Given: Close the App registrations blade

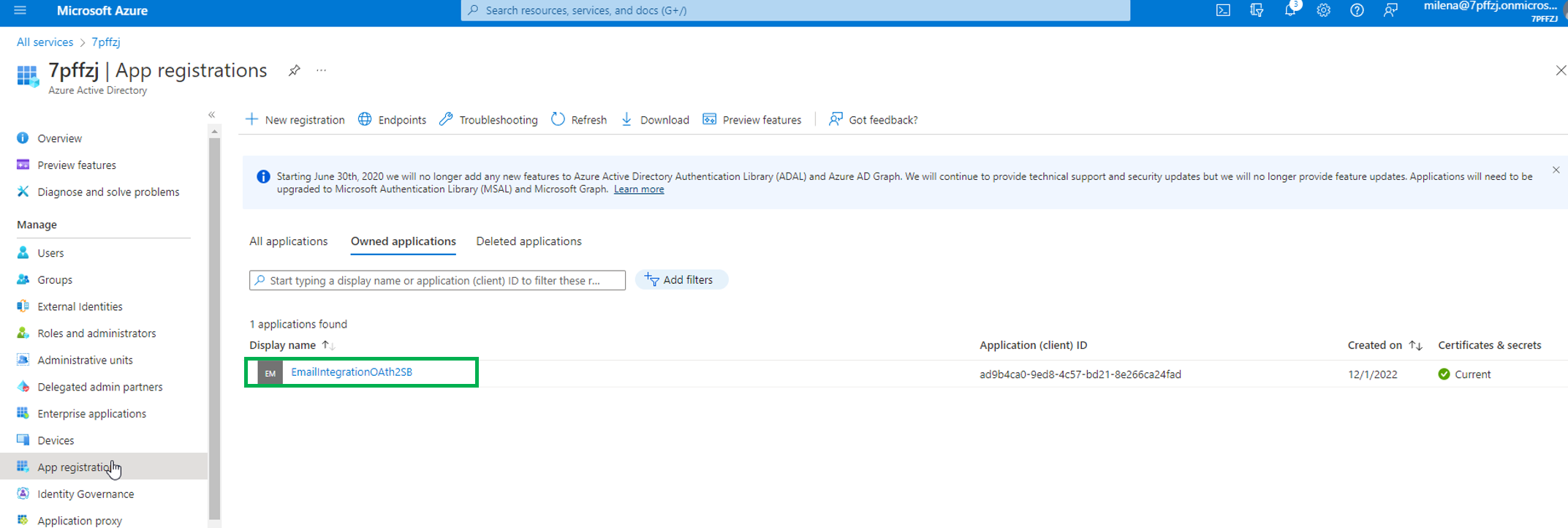Looking at the screenshot, I should [1561, 70].
